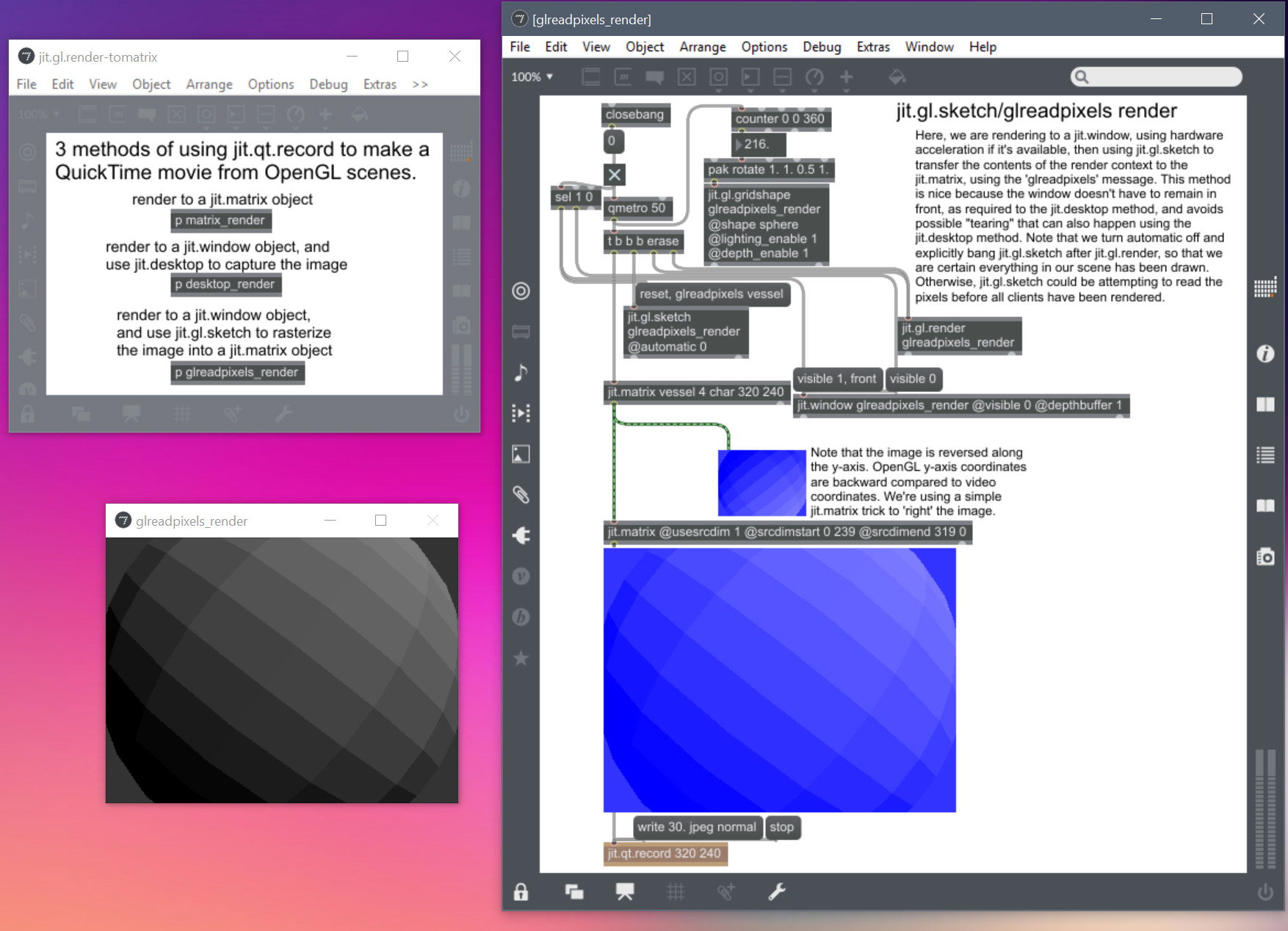This screenshot has width=1288, height=931.
Task: Expand the '>>' overflow menu in jit.gl.render-tomatrix window
Action: pos(420,84)
